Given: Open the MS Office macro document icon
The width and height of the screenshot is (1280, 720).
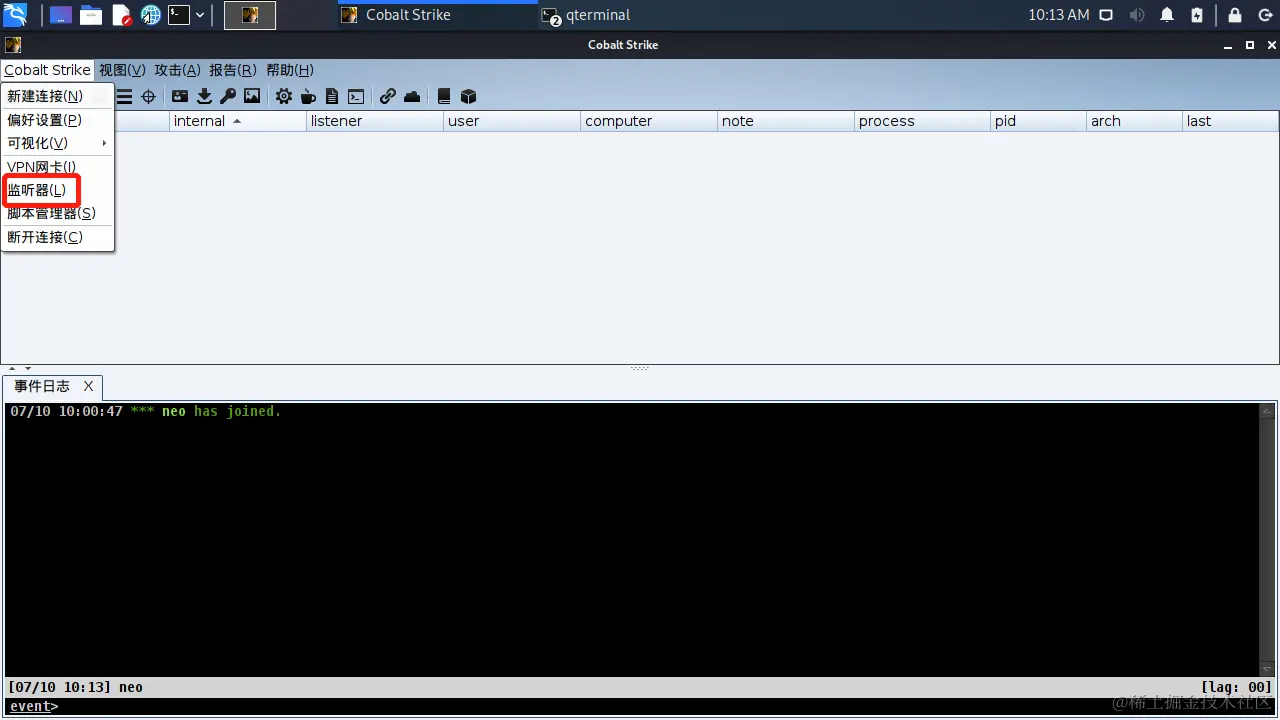Looking at the screenshot, I should pos(332,96).
